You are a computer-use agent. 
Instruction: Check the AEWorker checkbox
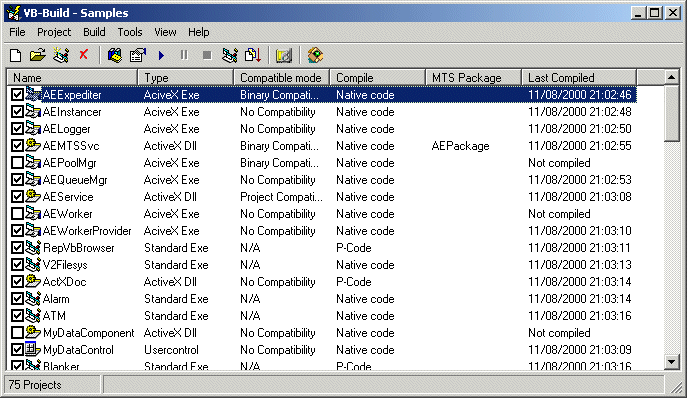[x=17, y=214]
